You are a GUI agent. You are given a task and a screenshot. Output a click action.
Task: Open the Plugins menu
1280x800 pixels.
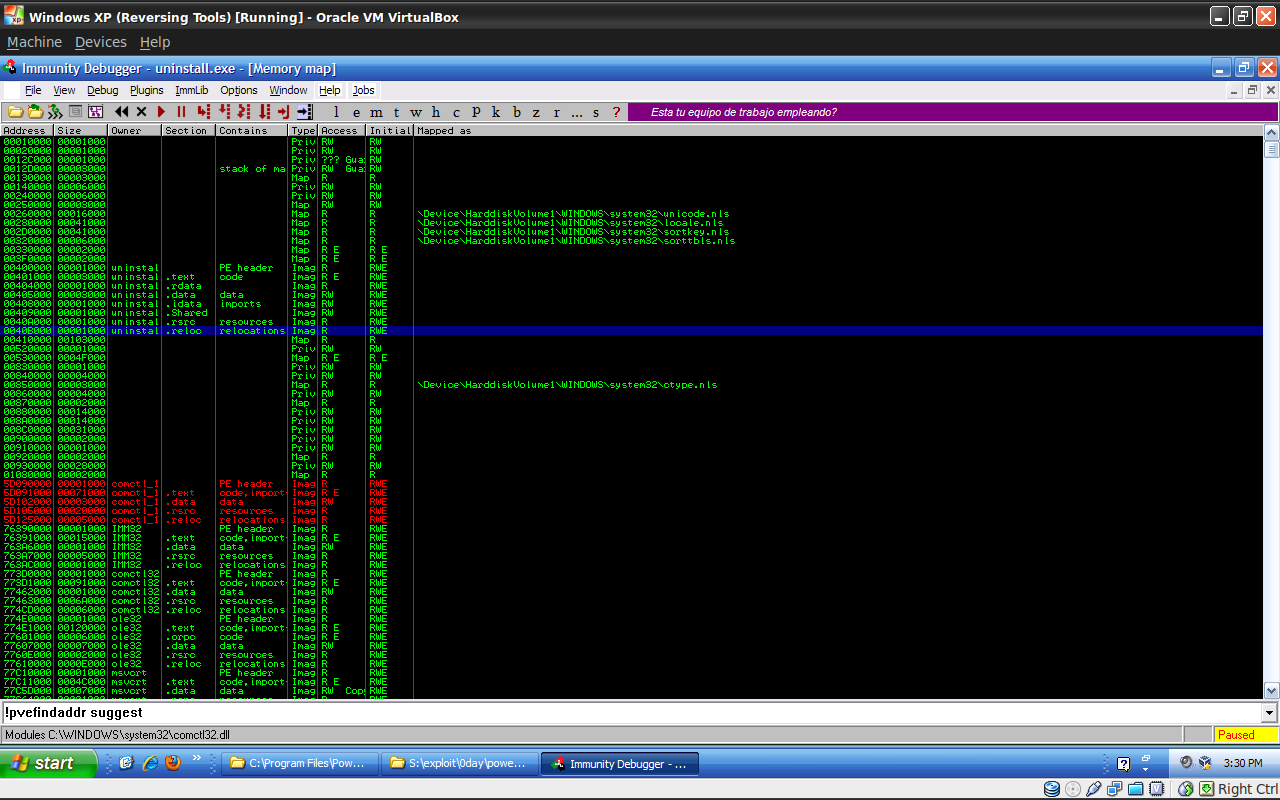(x=147, y=90)
